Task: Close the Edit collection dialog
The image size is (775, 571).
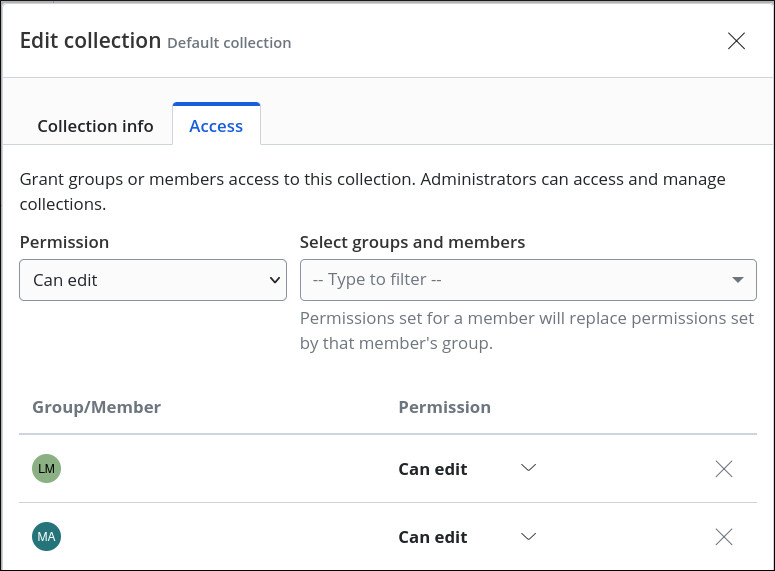Action: click(736, 41)
